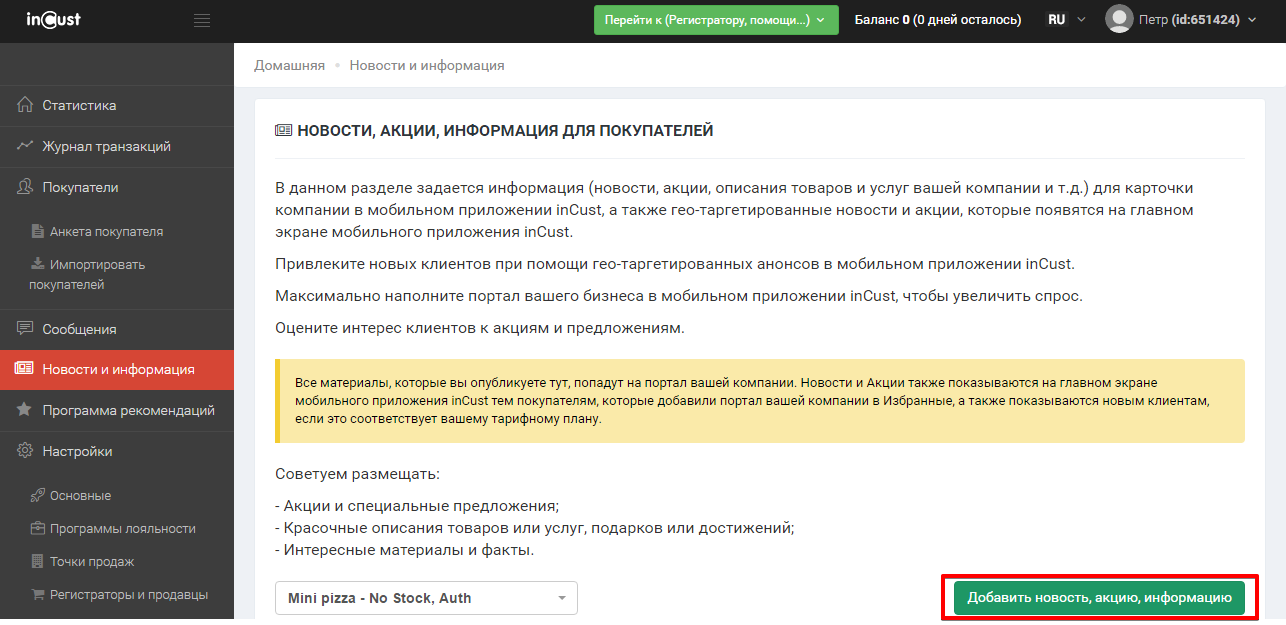Open the Mini pizza selection dropdown
1286x625 pixels.
tap(426, 598)
